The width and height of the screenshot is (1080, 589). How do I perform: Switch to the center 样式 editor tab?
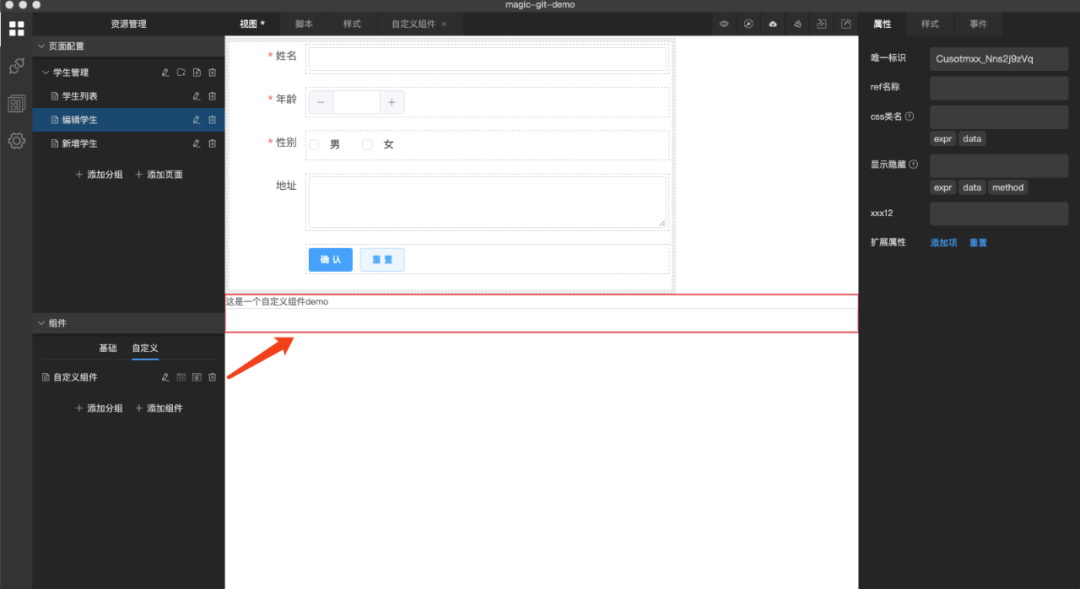352,24
